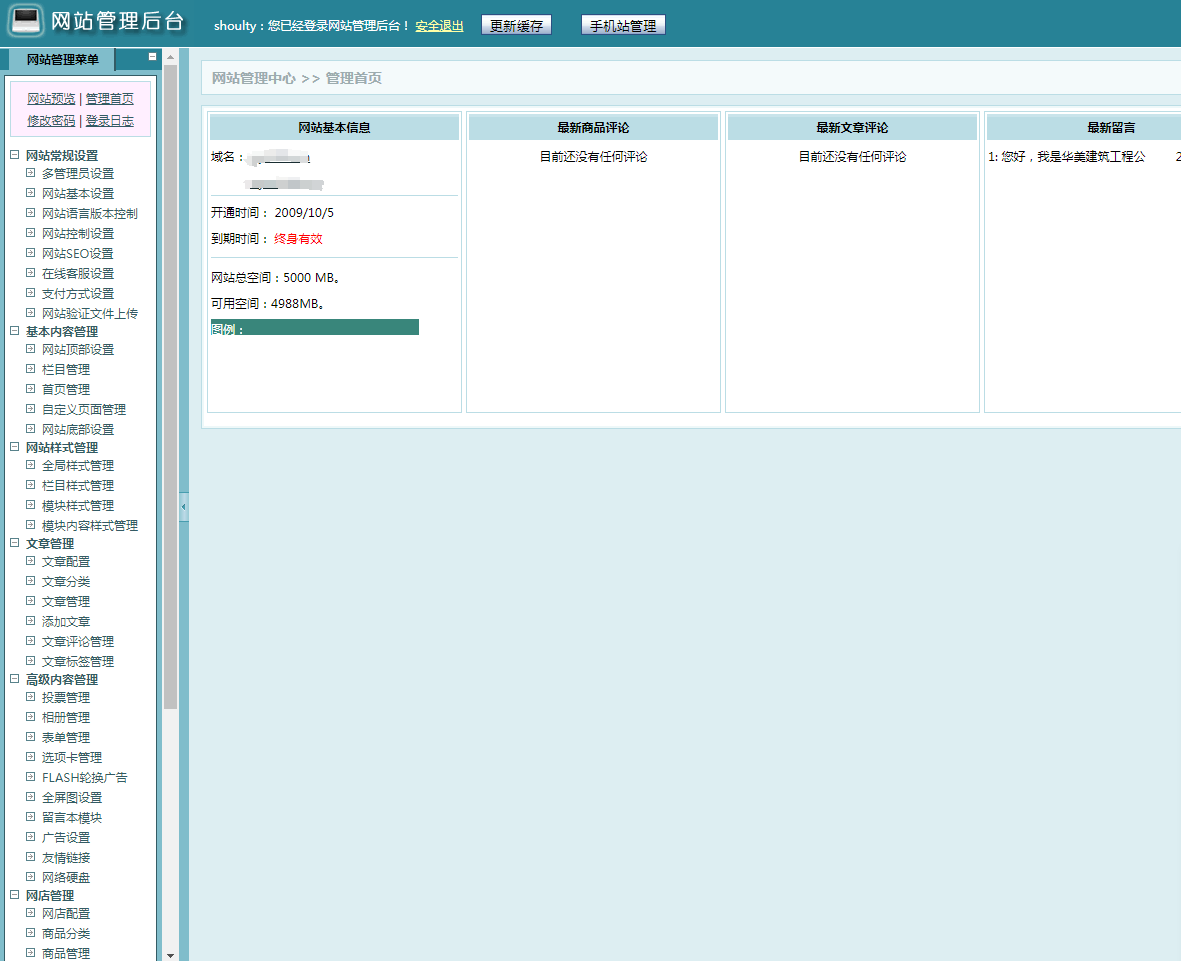1181x961 pixels.
Task: Collapse the 网站常规设置 tree group
Action: pos(14,155)
